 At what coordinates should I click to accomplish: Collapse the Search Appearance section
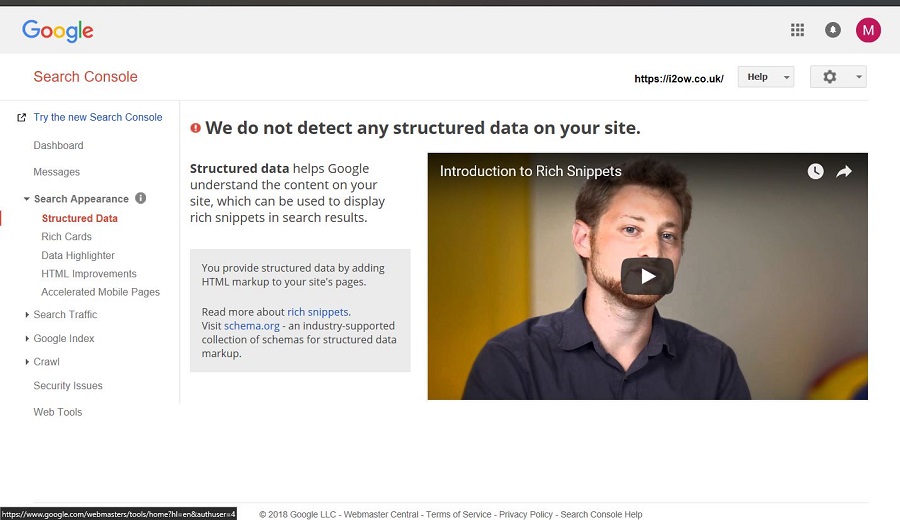pos(26,199)
